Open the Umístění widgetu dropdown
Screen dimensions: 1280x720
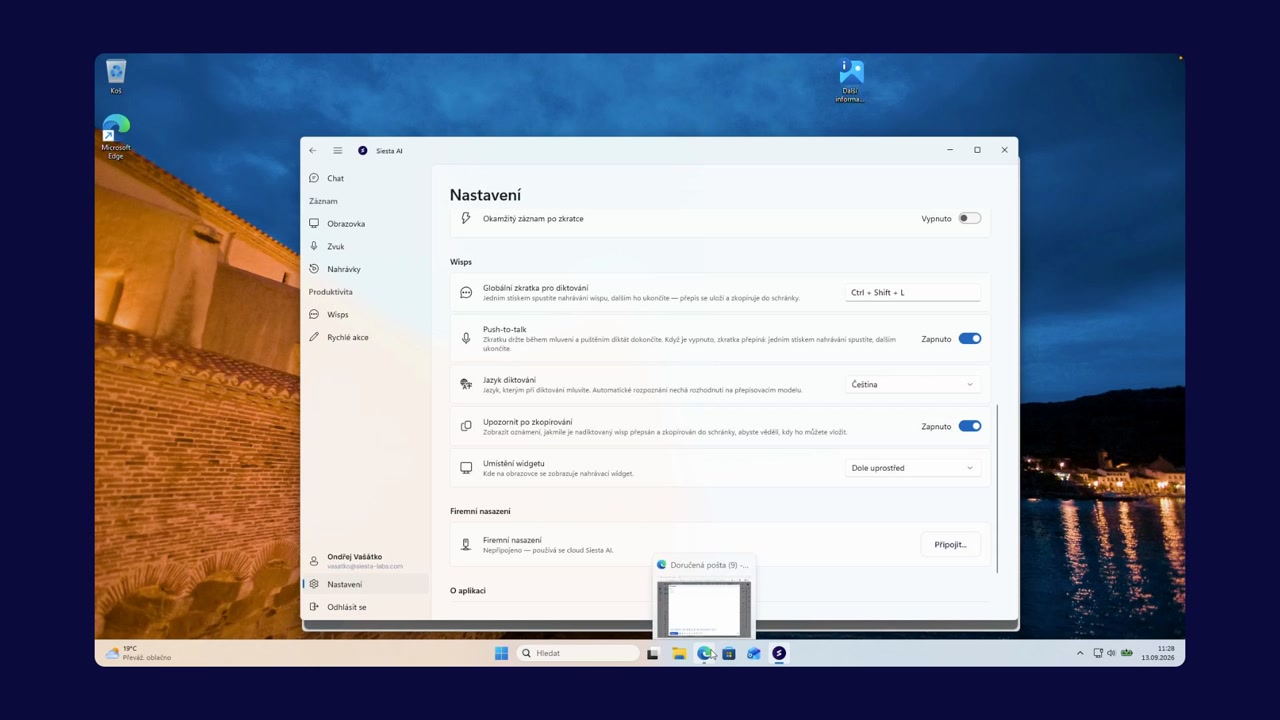912,468
